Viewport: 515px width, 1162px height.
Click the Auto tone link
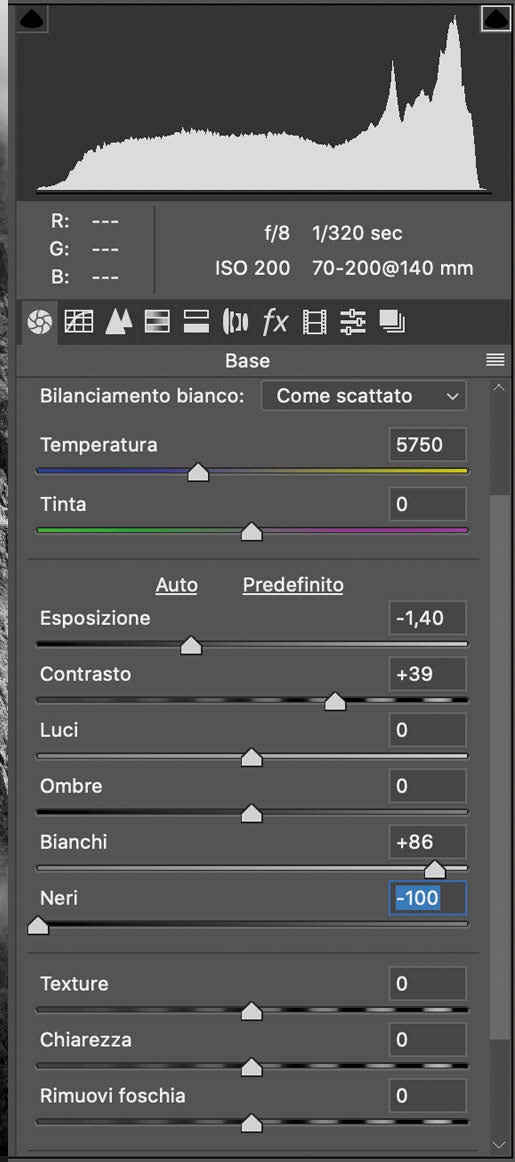[x=176, y=585]
